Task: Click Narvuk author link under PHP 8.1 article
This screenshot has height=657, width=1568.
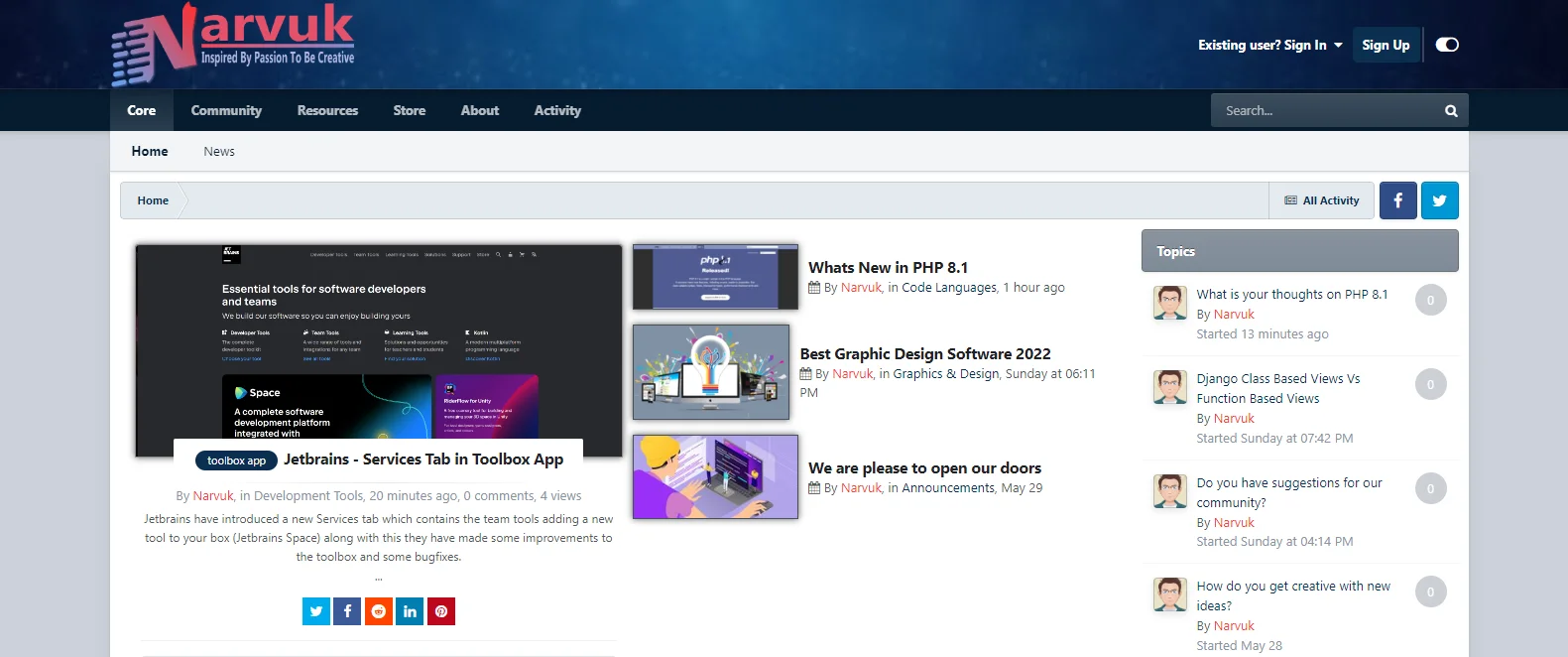Action: point(861,288)
